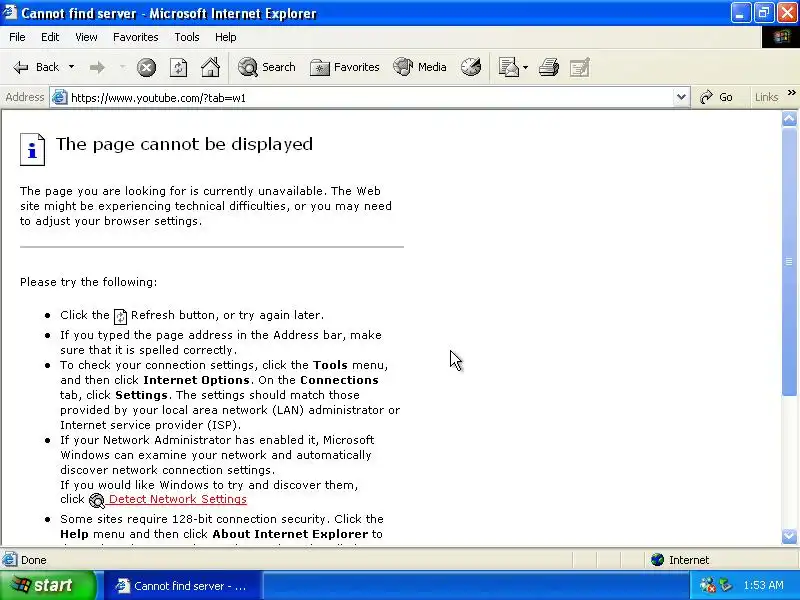Click the inline Refresh icon in the tips
This screenshot has height=600, width=800.
point(120,316)
